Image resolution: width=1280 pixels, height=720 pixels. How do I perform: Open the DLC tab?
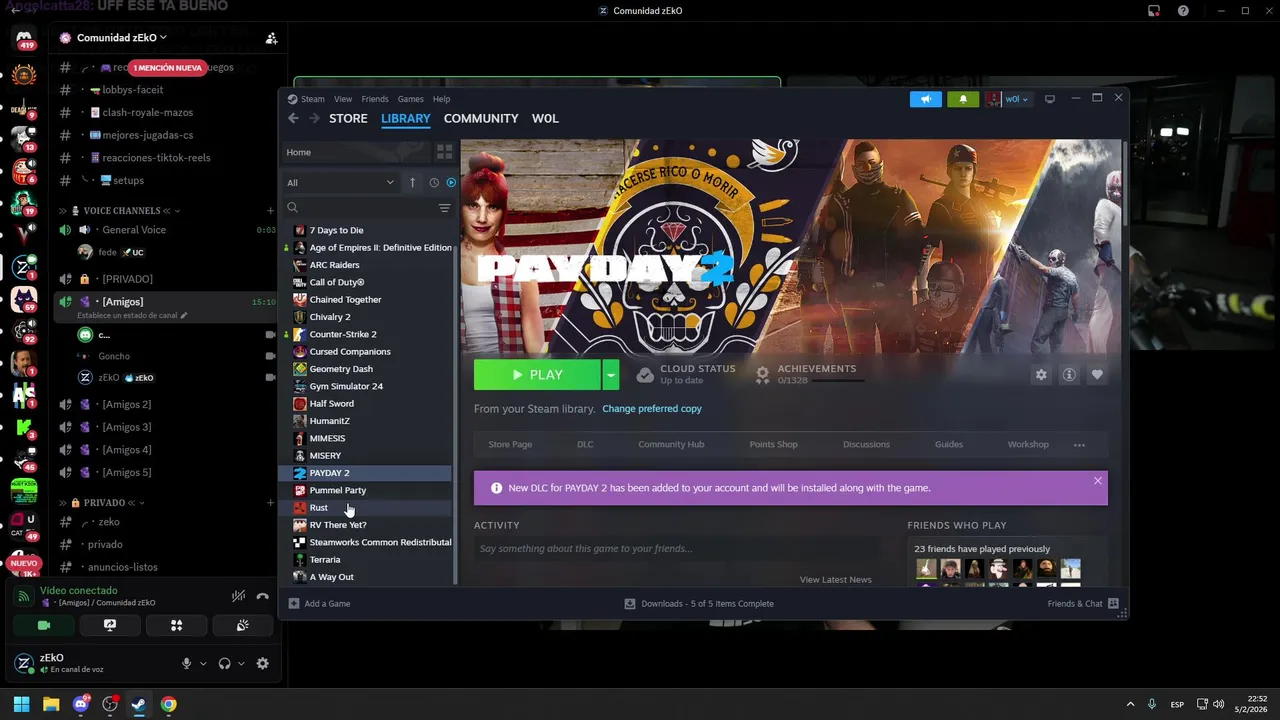coord(585,444)
